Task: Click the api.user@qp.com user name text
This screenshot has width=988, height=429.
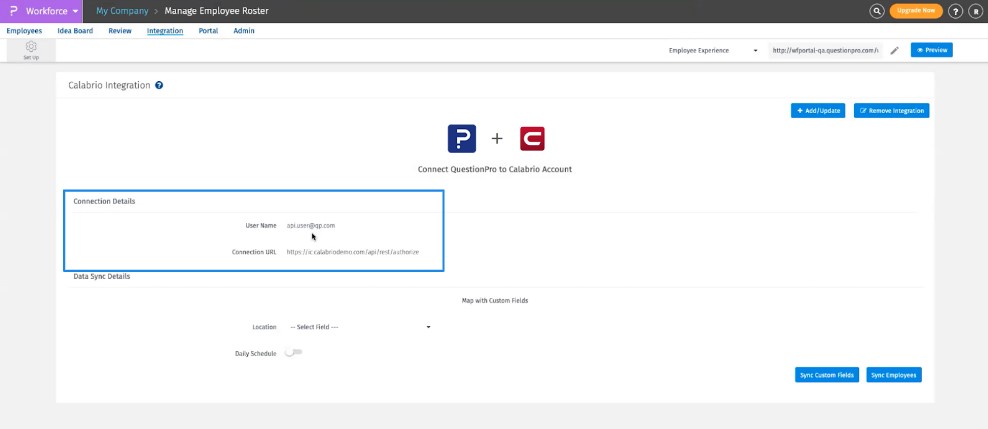Action: click(311, 226)
